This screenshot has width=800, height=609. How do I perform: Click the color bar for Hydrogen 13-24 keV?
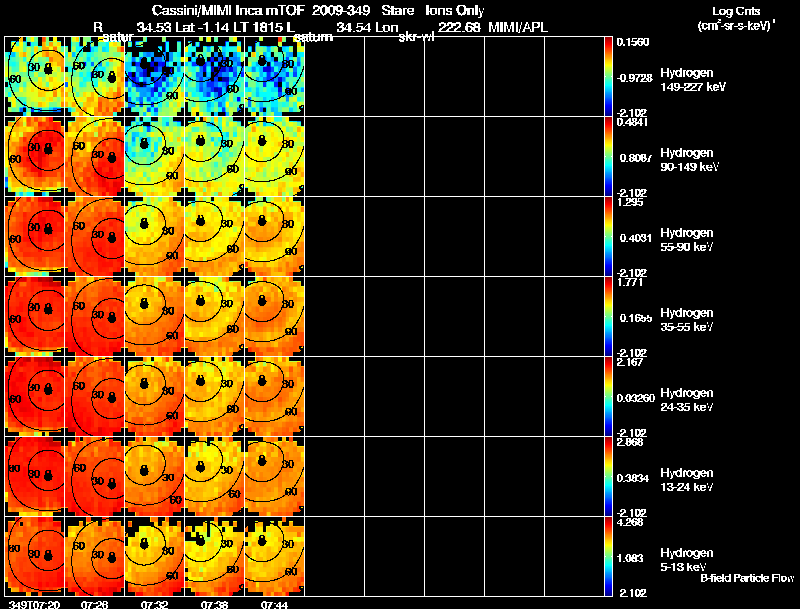point(608,477)
